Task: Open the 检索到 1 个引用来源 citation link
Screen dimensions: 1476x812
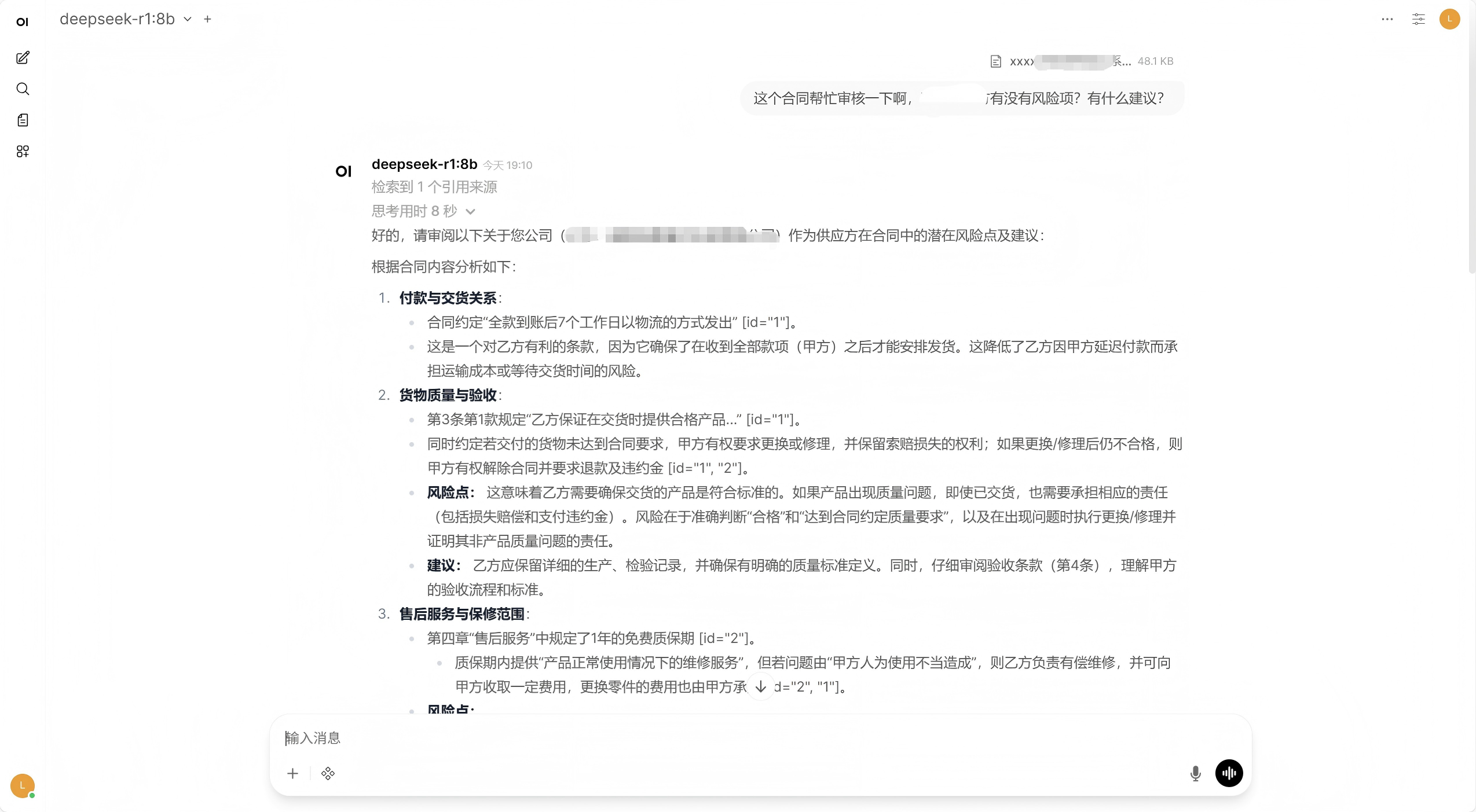Action: pos(434,187)
